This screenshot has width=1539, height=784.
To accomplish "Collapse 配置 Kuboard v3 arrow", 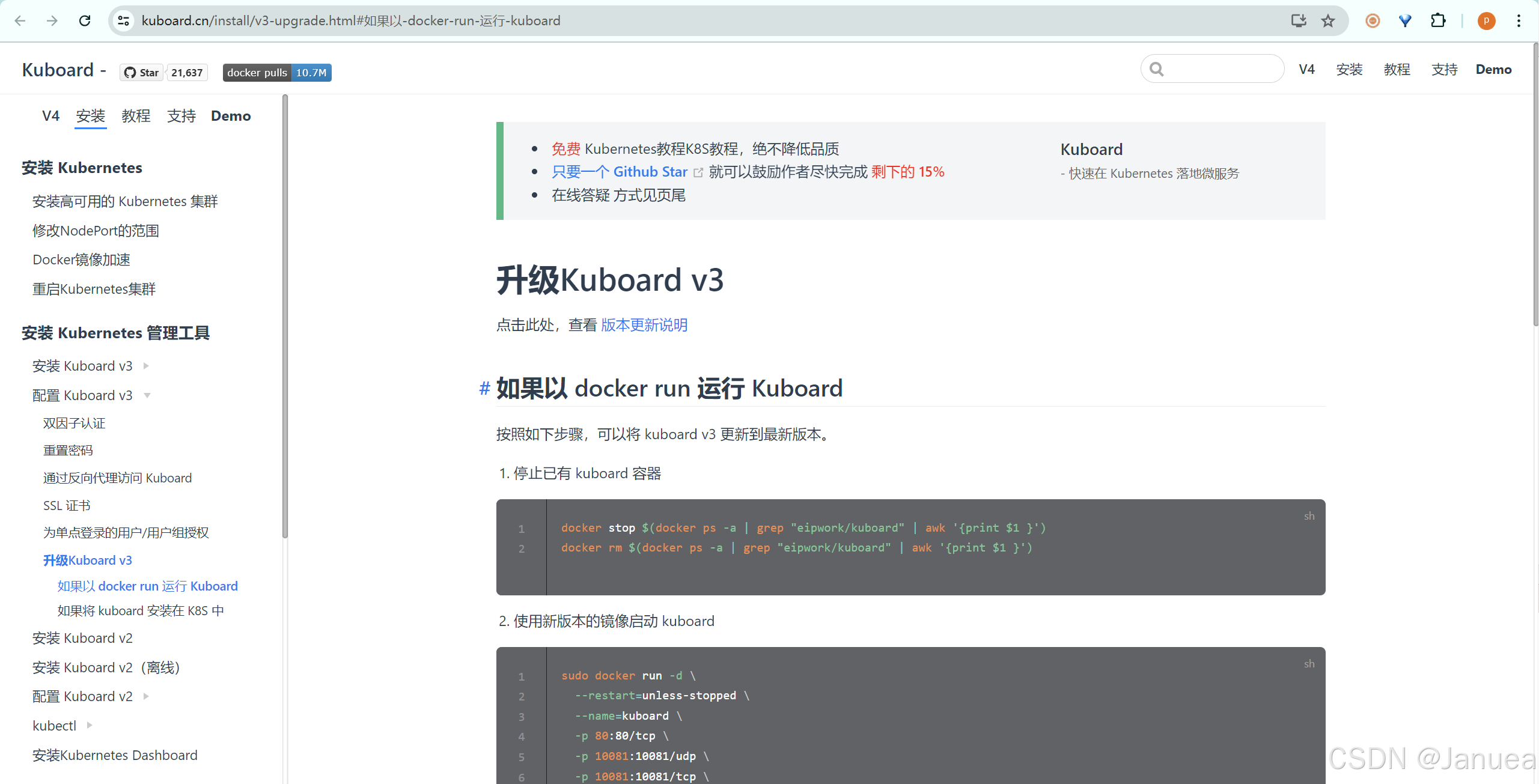I will (x=147, y=395).
